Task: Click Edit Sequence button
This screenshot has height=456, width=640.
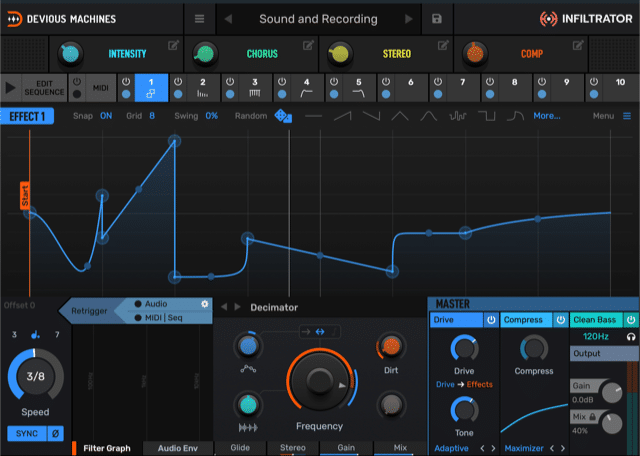Action: point(44,88)
